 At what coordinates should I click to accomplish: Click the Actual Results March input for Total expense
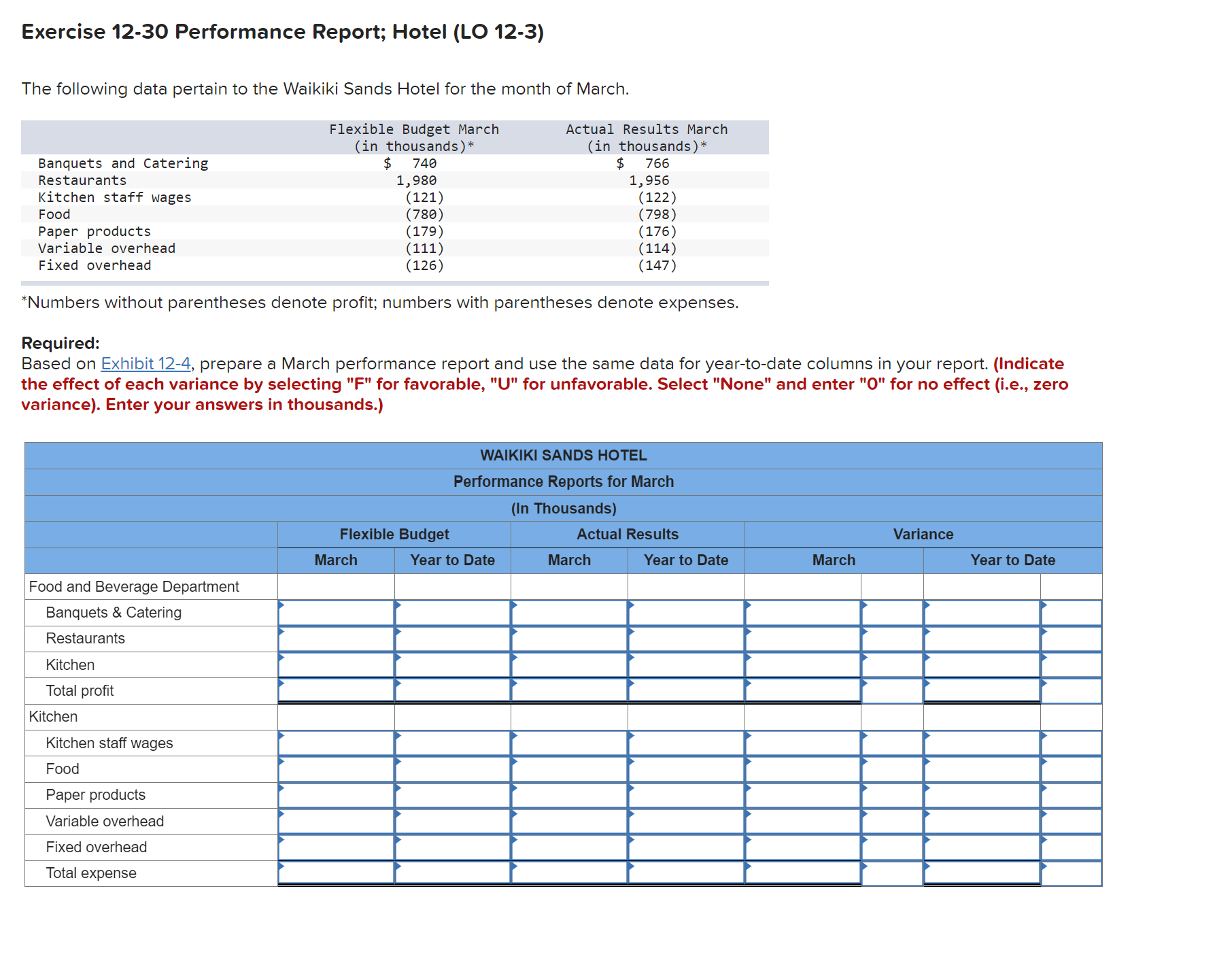[x=570, y=873]
